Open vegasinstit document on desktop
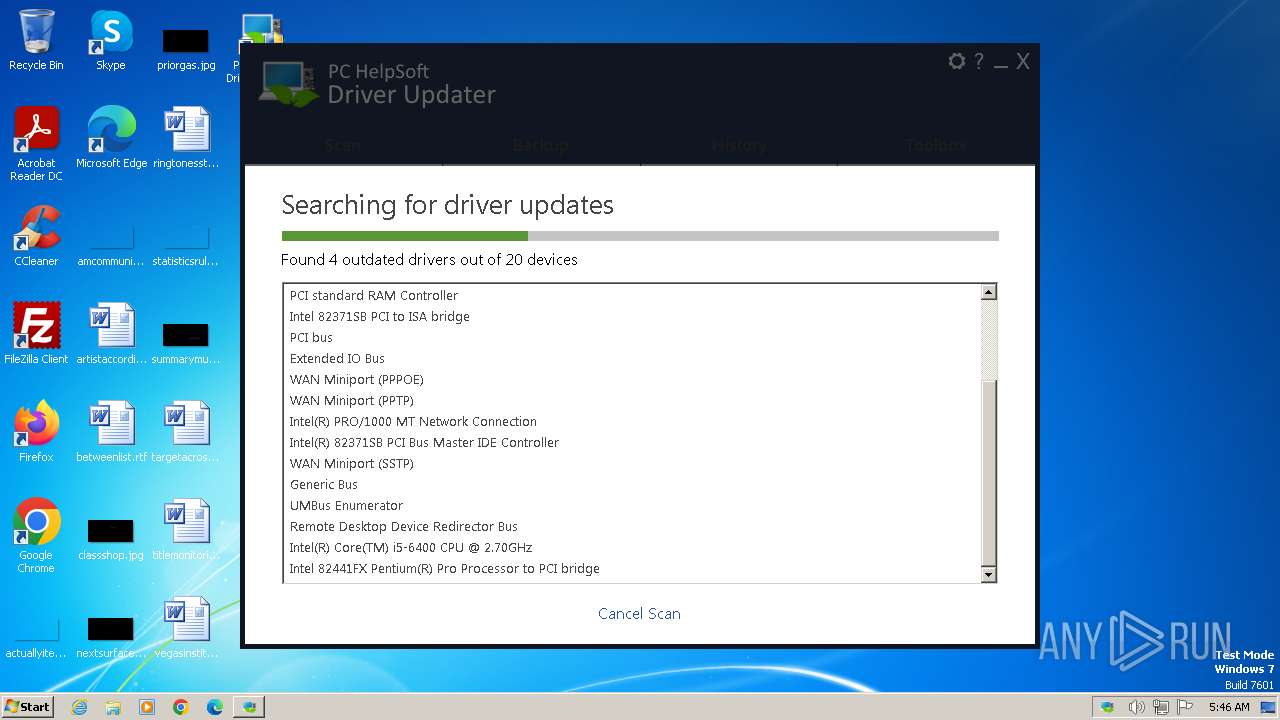The width and height of the screenshot is (1280, 720). [x=186, y=628]
